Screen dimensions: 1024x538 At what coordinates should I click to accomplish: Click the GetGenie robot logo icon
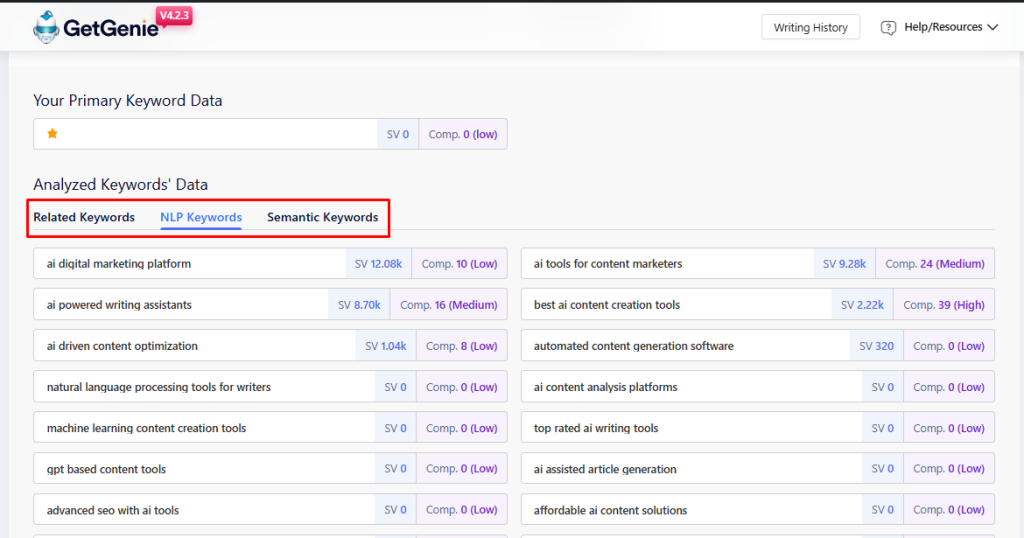coord(45,27)
